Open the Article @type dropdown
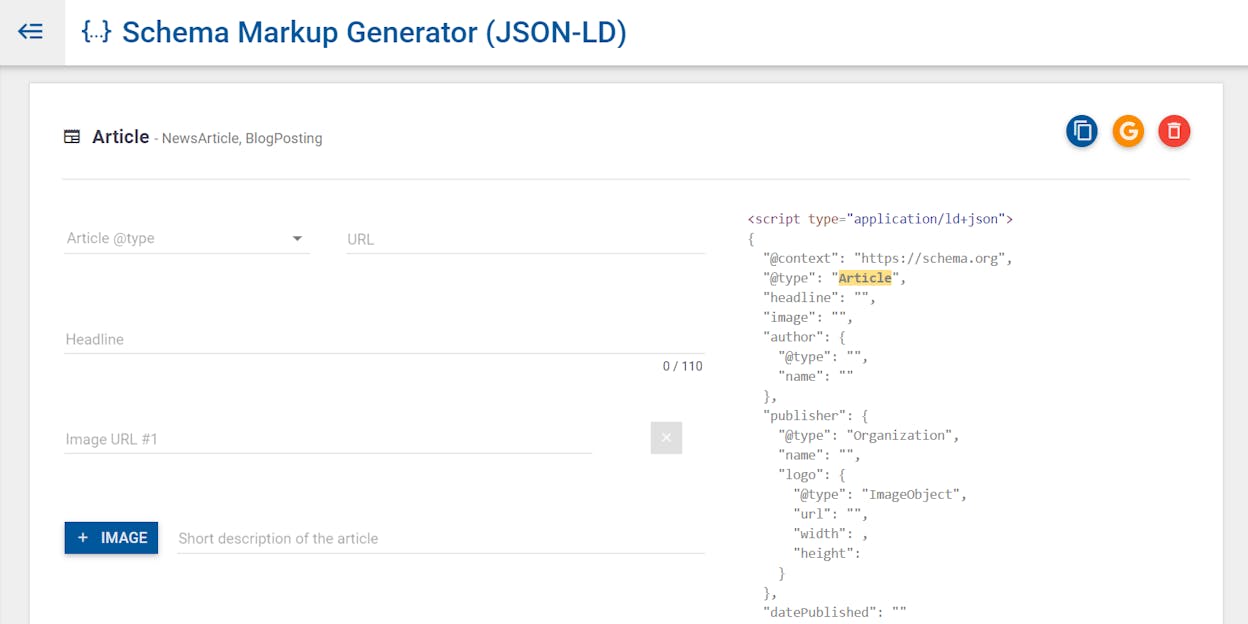Viewport: 1248px width, 624px height. point(187,238)
